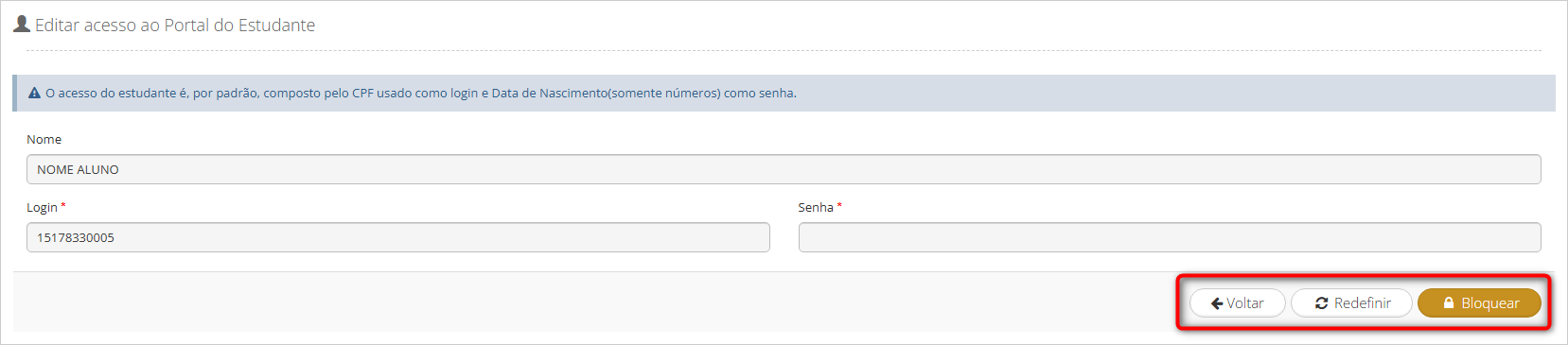Click the Senha field label
The width and height of the screenshot is (1568, 345).
(x=816, y=207)
